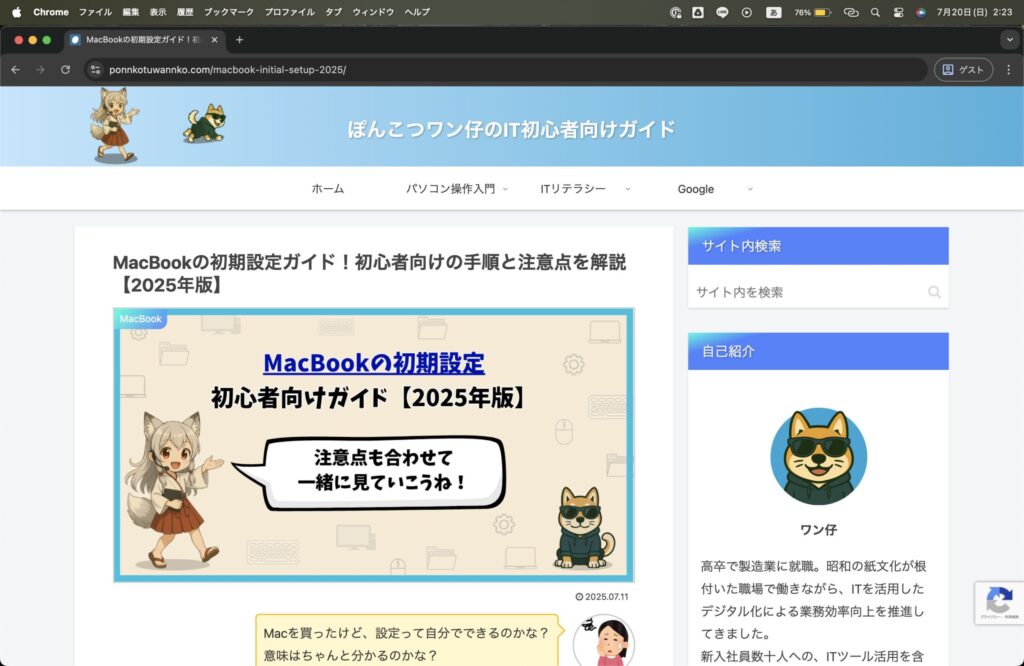Click the reCAPTCHA badge
Screen dimensions: 1024x666
999,603
